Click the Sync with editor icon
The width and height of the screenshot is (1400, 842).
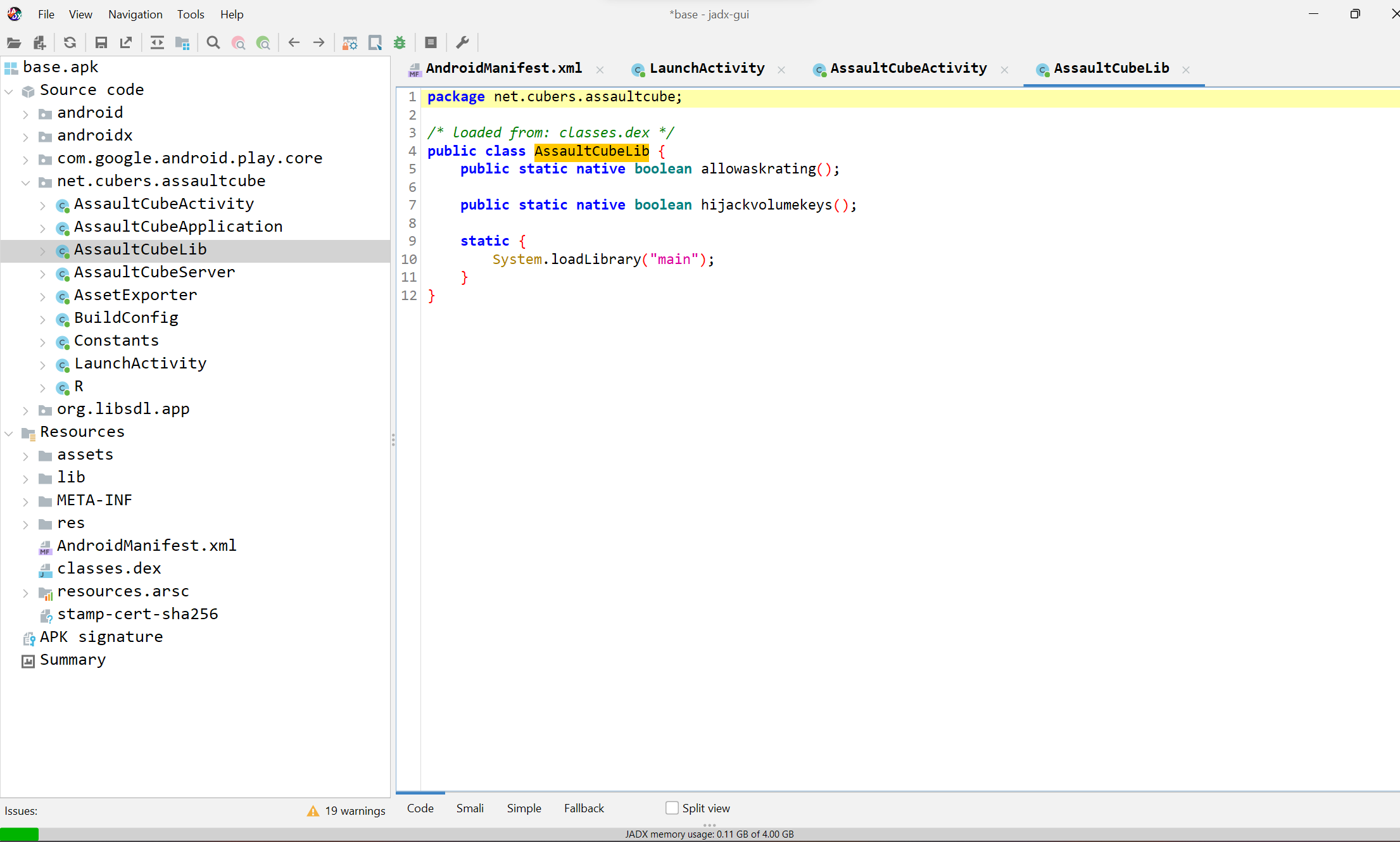157,43
